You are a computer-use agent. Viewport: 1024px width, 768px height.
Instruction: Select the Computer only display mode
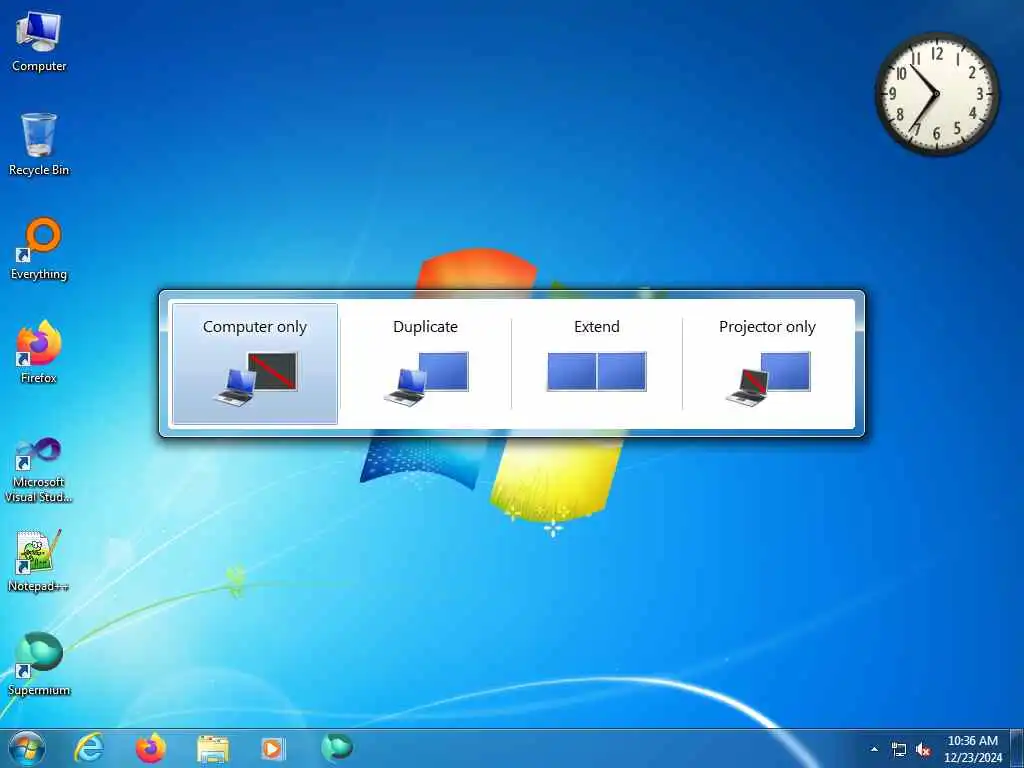coord(255,364)
